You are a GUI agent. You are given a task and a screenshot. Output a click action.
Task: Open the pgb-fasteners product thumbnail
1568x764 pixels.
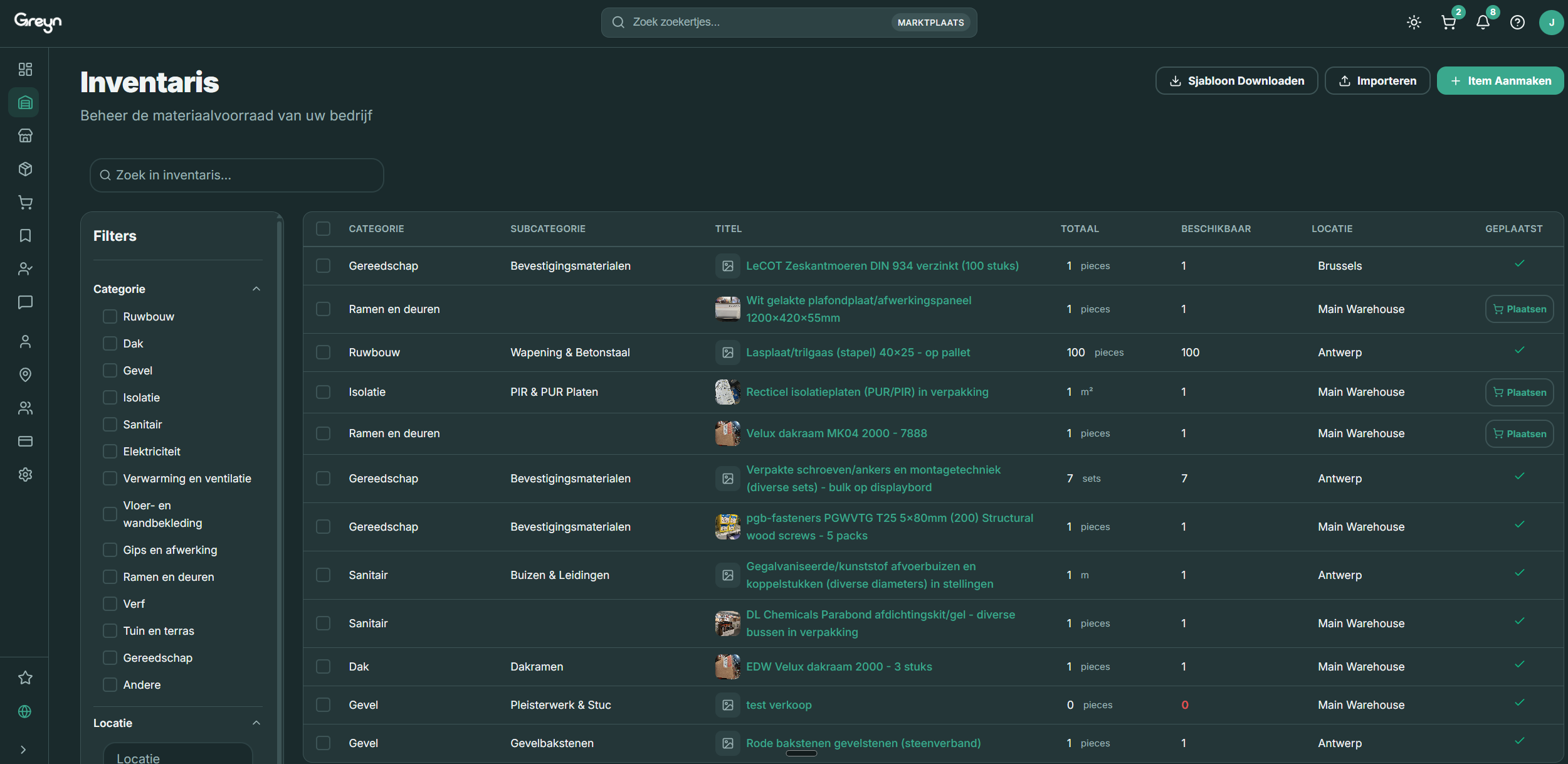click(x=727, y=526)
